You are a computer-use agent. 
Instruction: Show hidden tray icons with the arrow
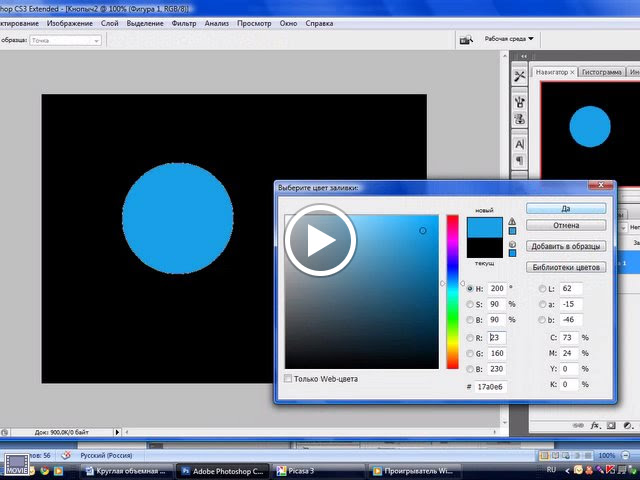(x=567, y=470)
